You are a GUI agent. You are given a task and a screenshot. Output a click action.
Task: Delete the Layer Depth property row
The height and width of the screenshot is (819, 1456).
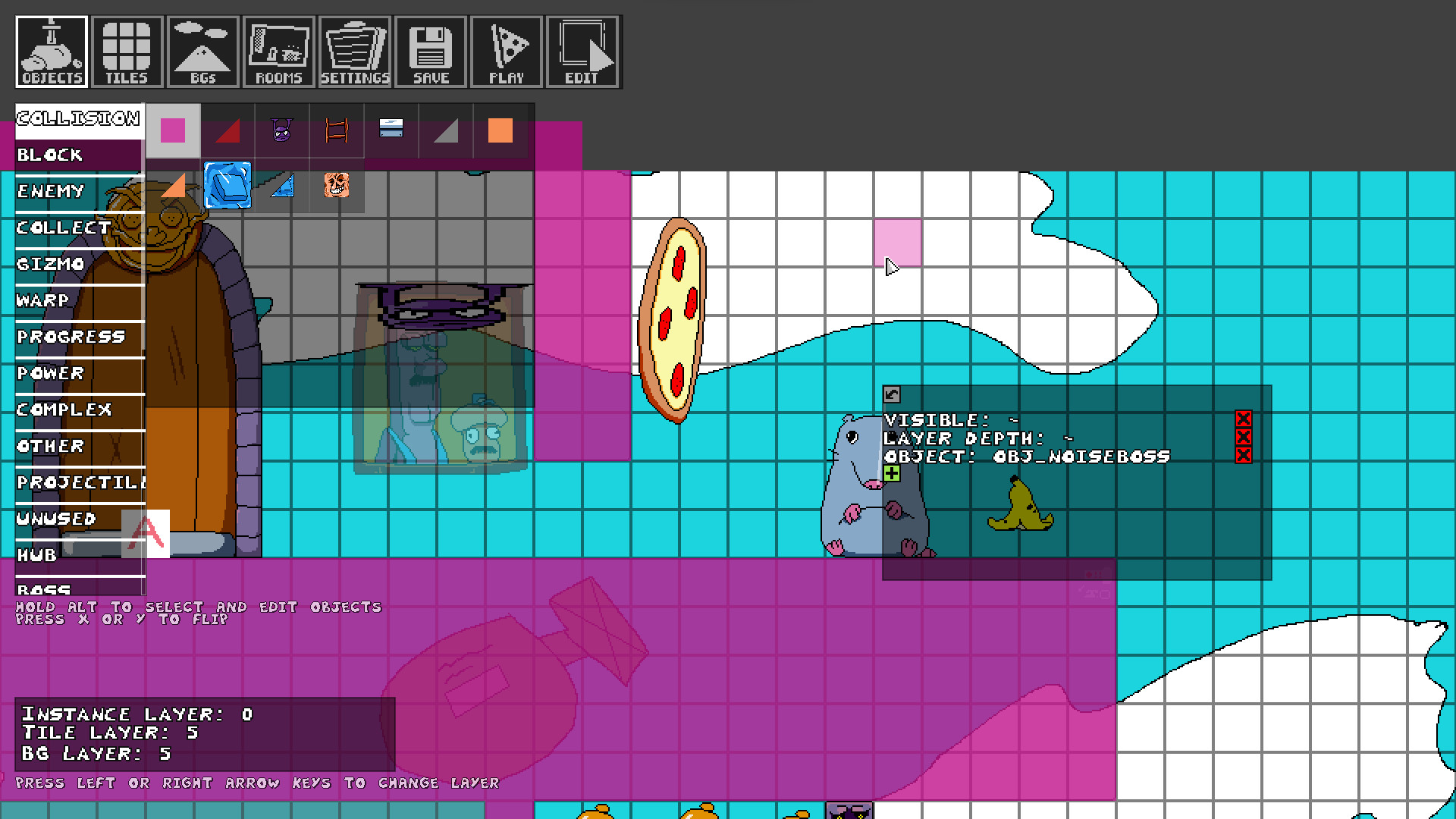1243,437
